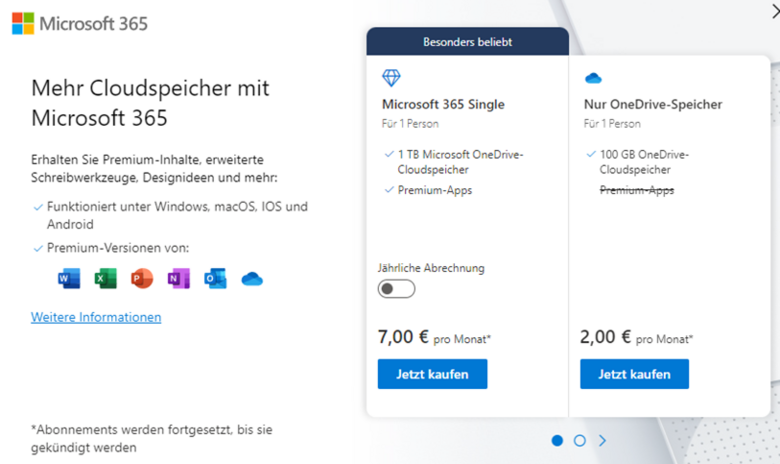Click the Excel app icon
The image size is (780, 464).
coord(105,278)
